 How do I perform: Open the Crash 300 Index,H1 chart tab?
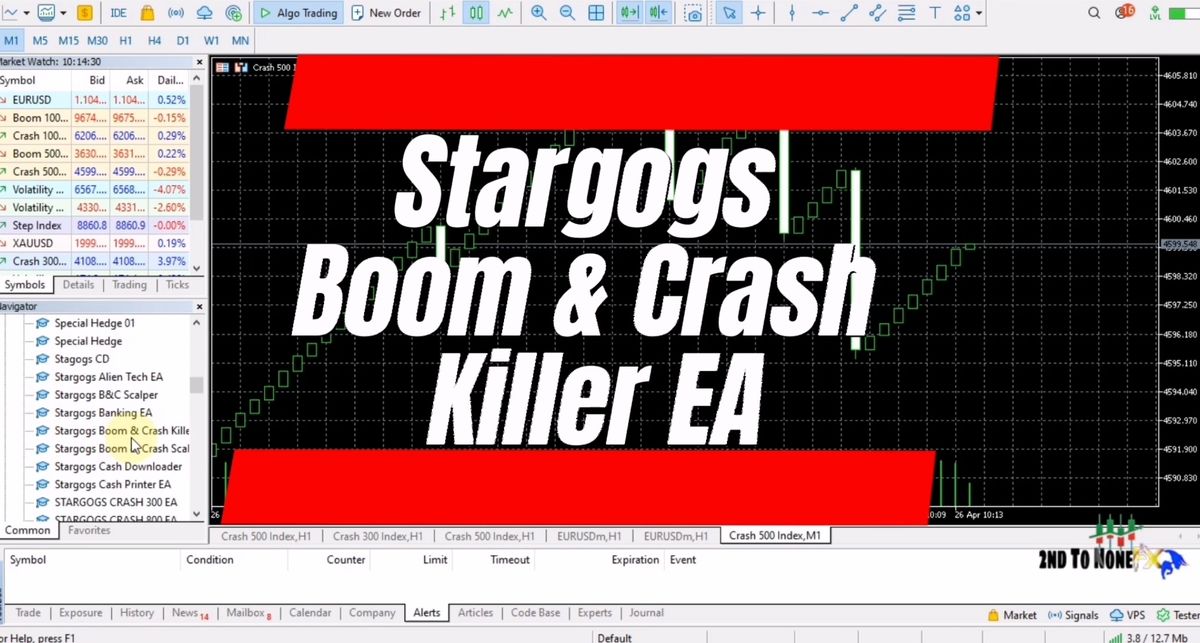coord(377,536)
